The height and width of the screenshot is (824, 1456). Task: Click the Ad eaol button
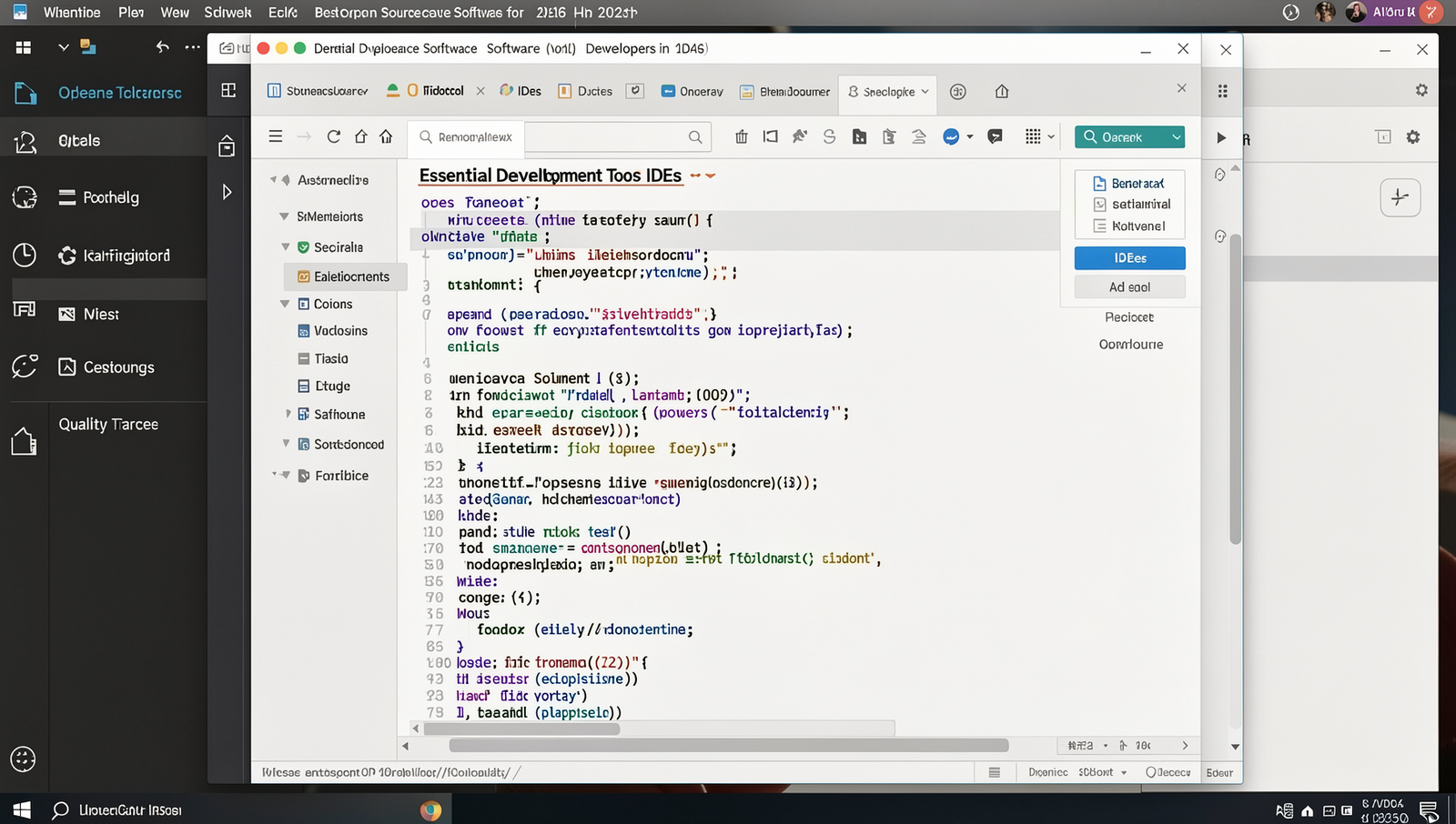[x=1129, y=287]
